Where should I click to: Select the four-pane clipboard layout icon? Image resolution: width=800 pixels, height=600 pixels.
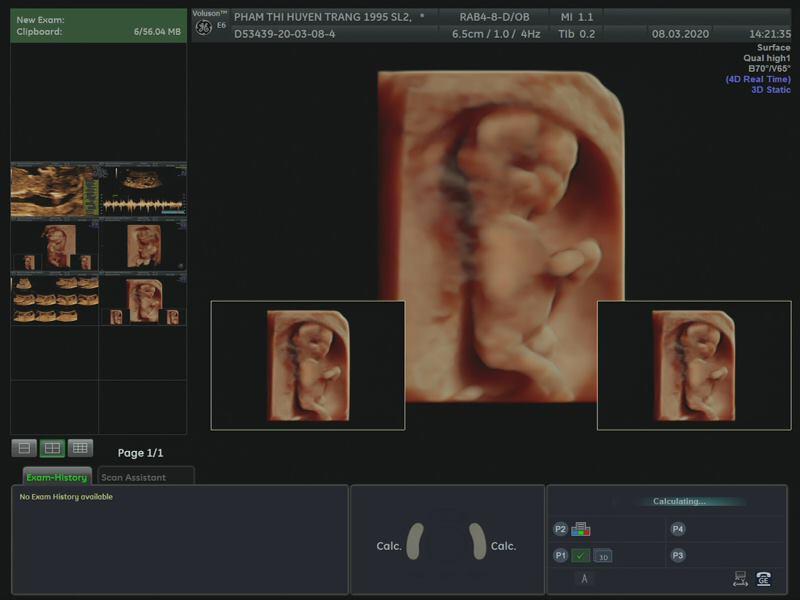52,448
